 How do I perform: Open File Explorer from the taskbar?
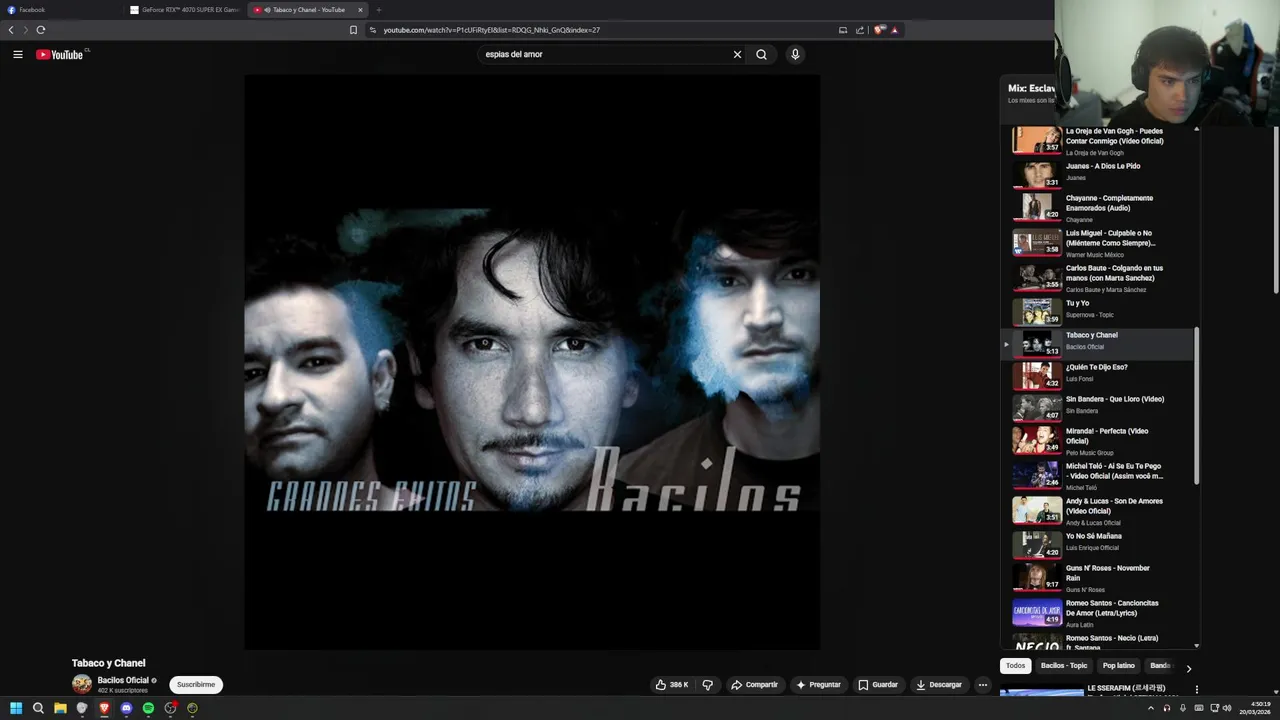click(x=60, y=708)
